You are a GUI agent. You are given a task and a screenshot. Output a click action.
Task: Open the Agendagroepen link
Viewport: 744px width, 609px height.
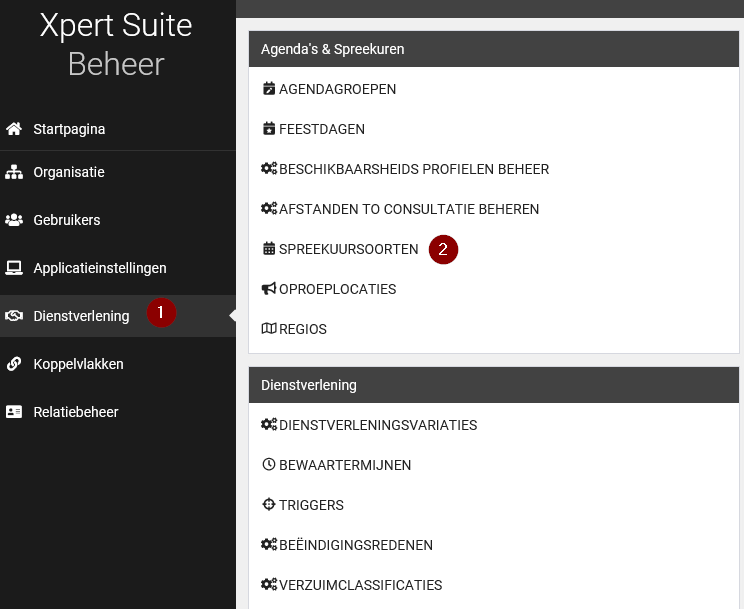pyautogui.click(x=337, y=89)
